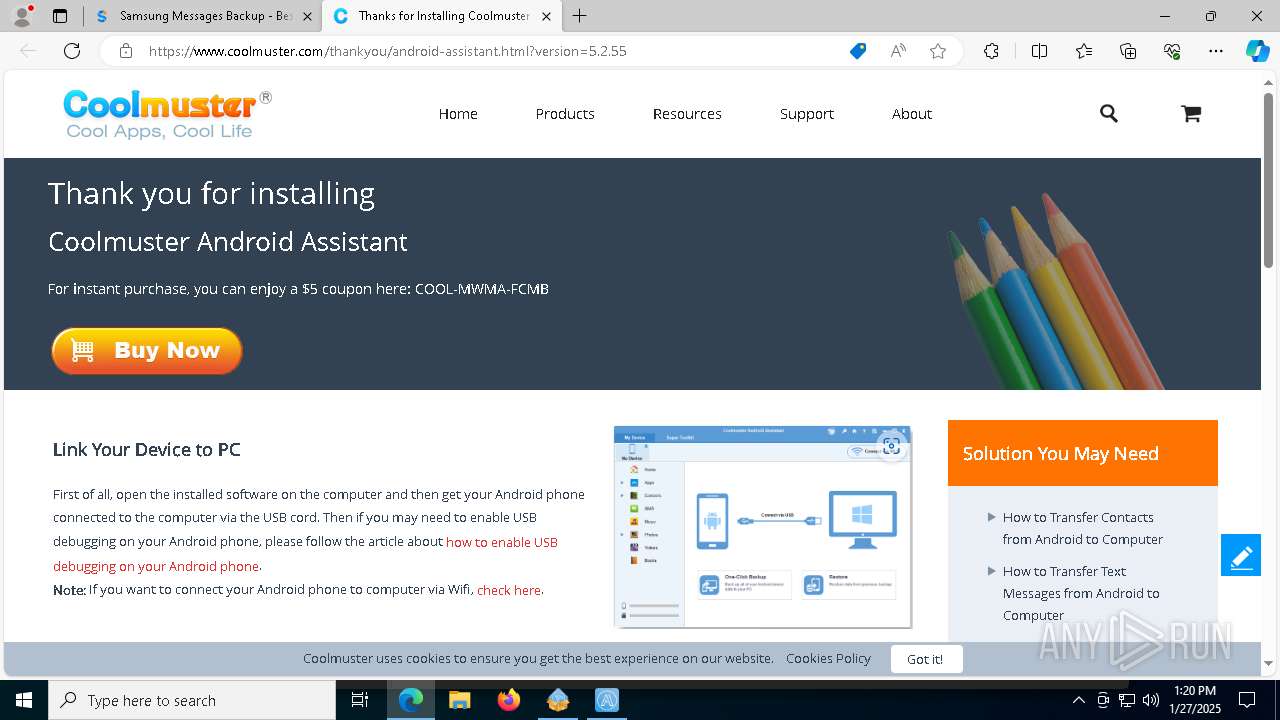Open the shopping price tag icon

point(858,51)
